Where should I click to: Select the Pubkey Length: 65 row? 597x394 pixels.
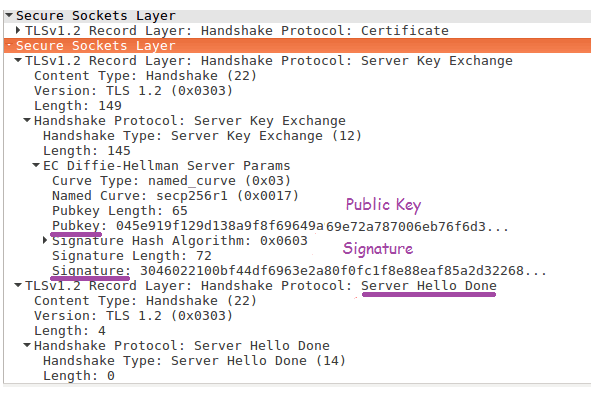tap(120, 211)
